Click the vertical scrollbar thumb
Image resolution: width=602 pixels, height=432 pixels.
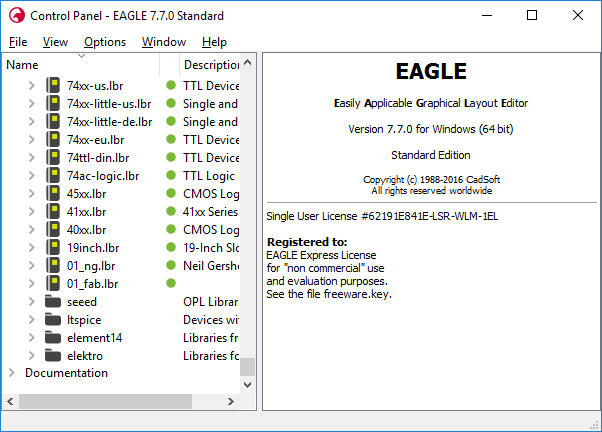tap(248, 367)
